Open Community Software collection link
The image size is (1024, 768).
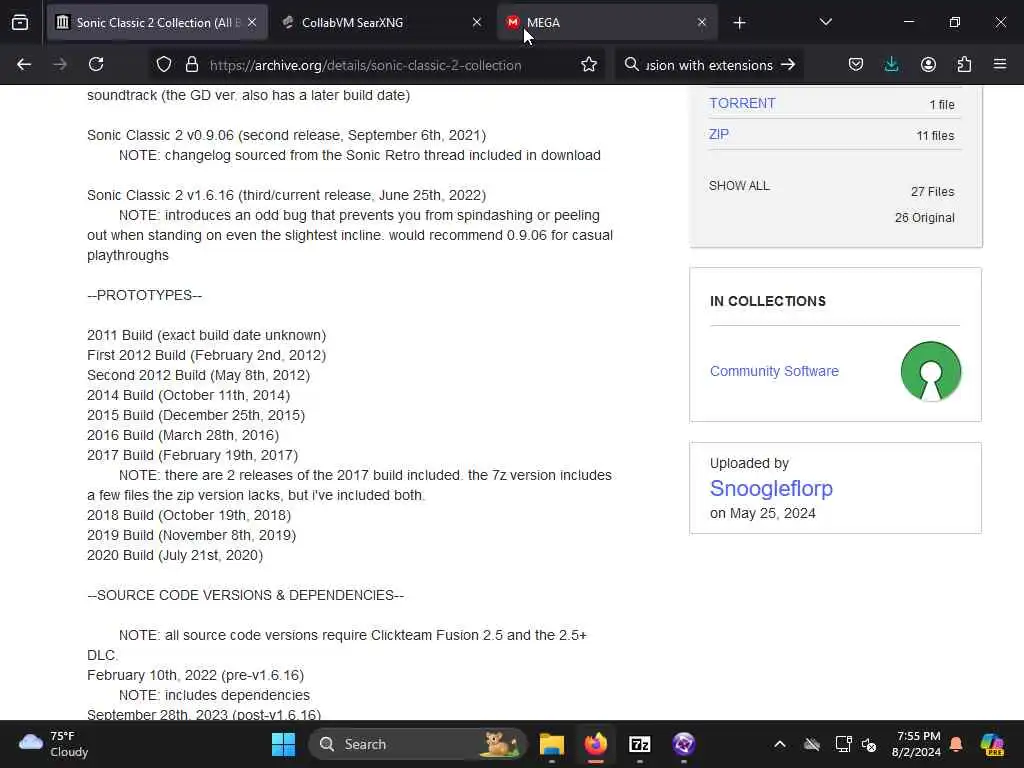[x=774, y=371]
